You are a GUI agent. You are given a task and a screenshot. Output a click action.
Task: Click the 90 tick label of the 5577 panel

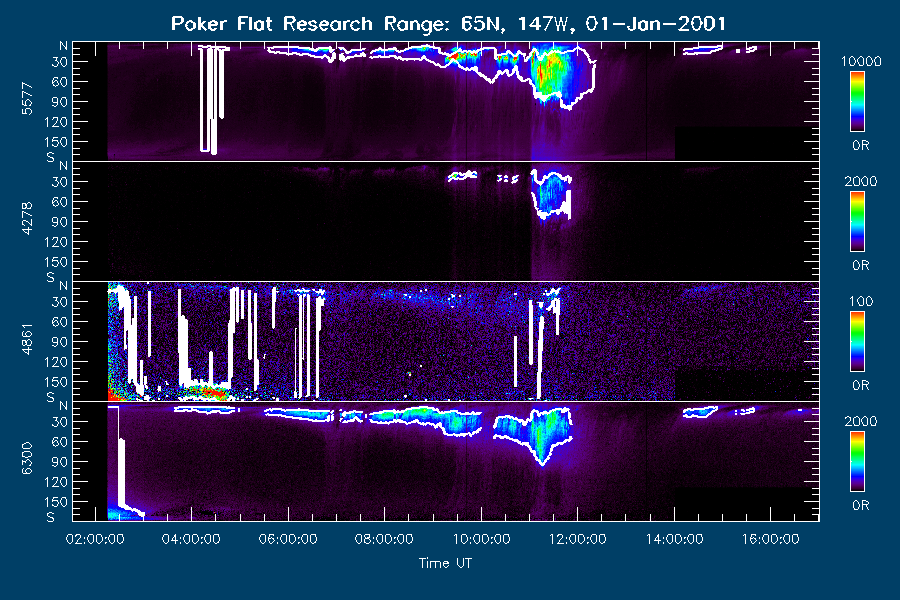coord(60,102)
